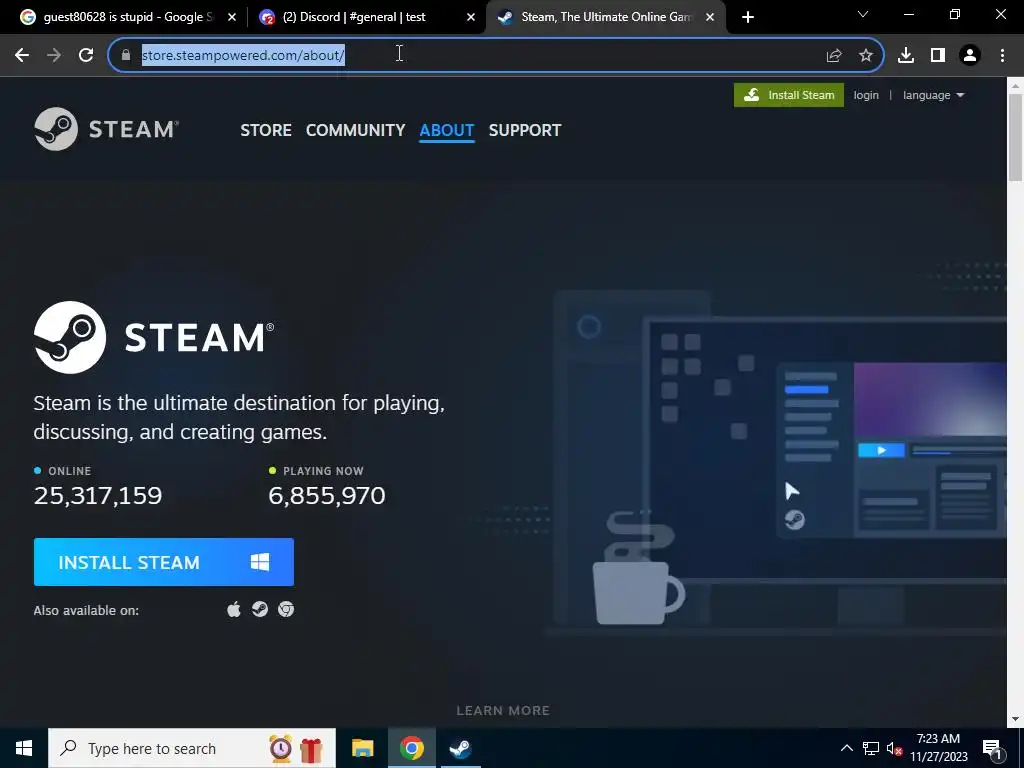The height and width of the screenshot is (768, 1024).
Task: Click the large STEAM hero logo
Action: pyautogui.click(x=154, y=338)
